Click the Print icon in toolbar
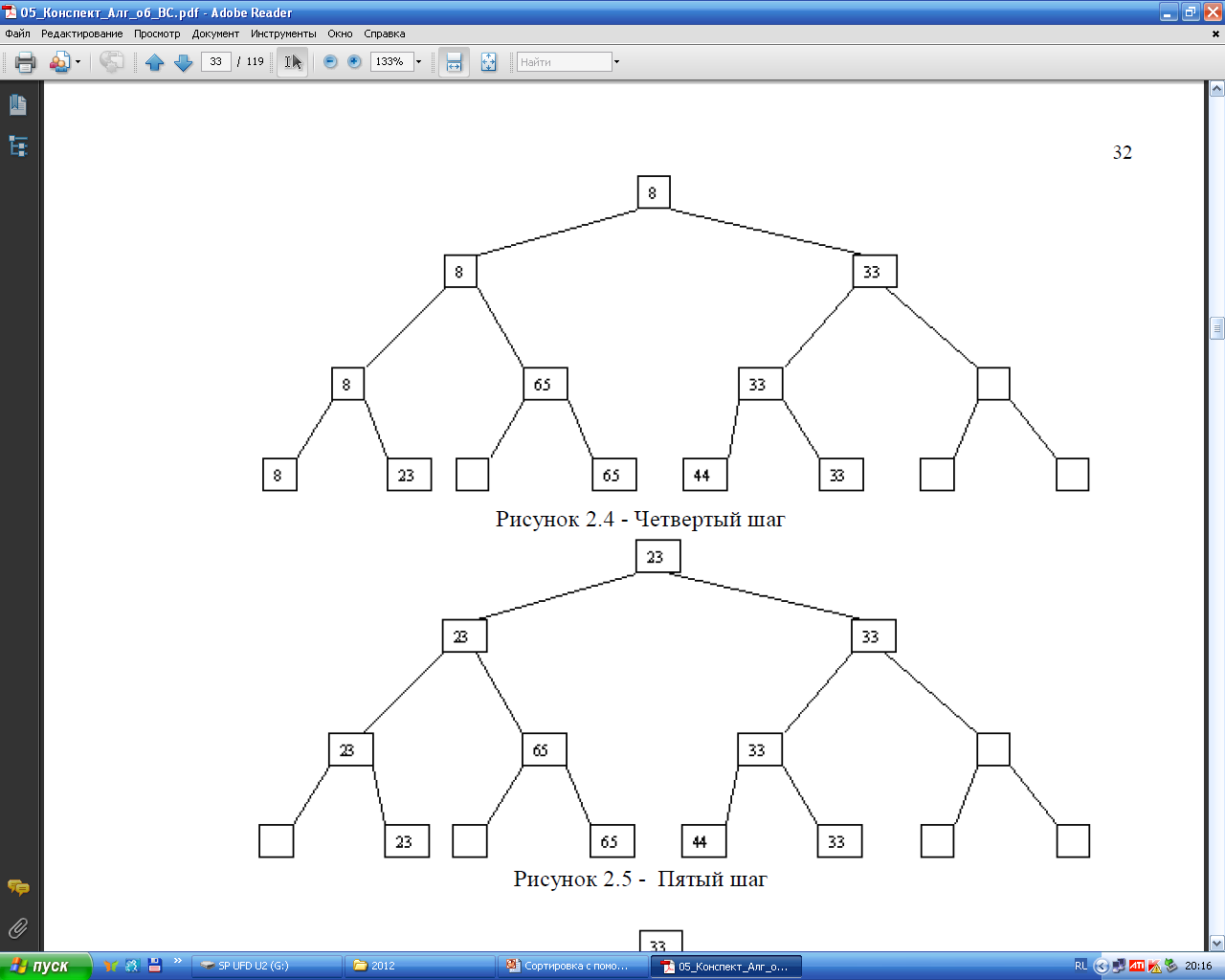Screen dimensions: 1225x980 (26, 62)
